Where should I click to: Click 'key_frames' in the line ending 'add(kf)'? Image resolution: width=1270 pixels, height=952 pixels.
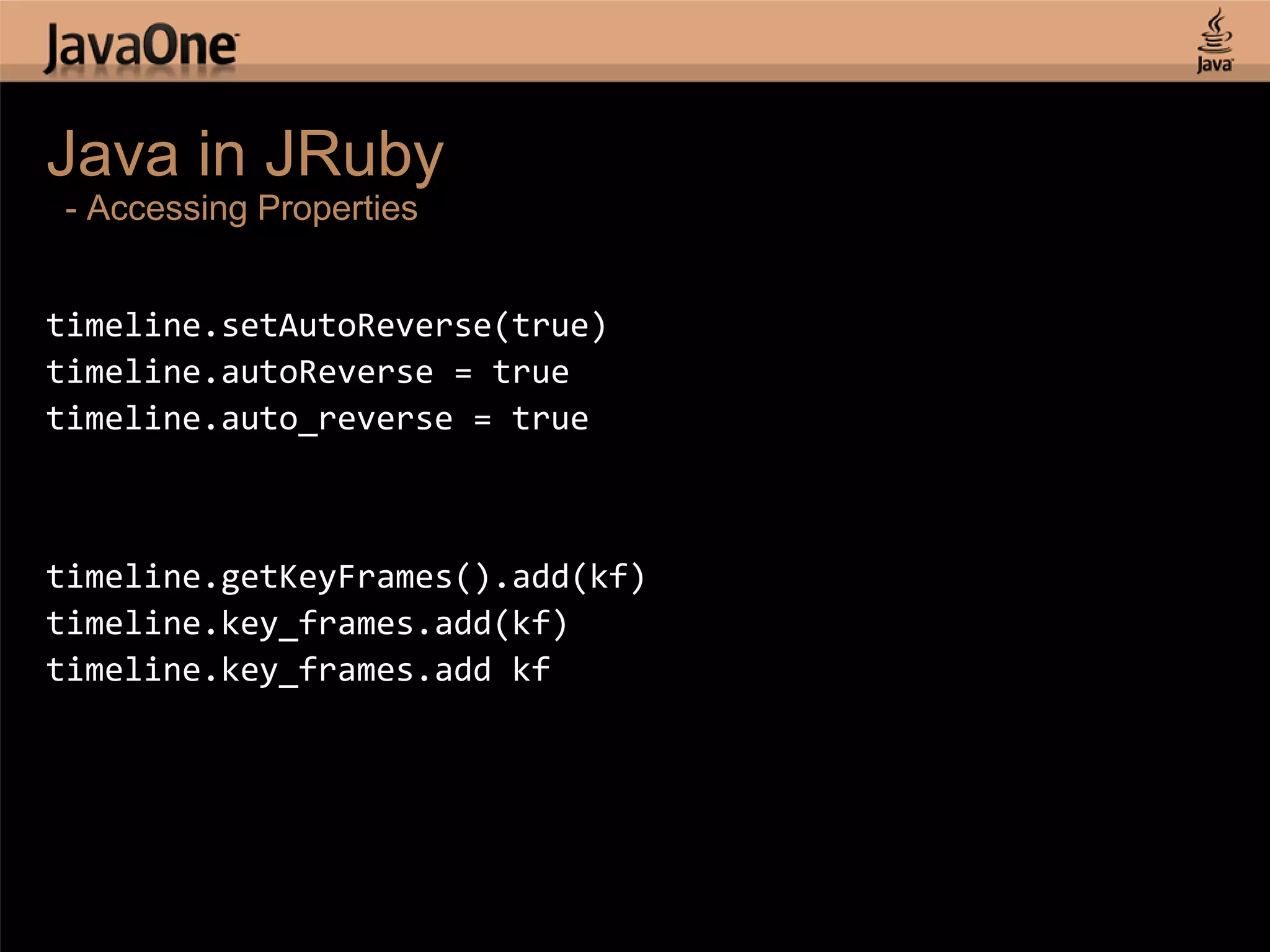[317, 624]
